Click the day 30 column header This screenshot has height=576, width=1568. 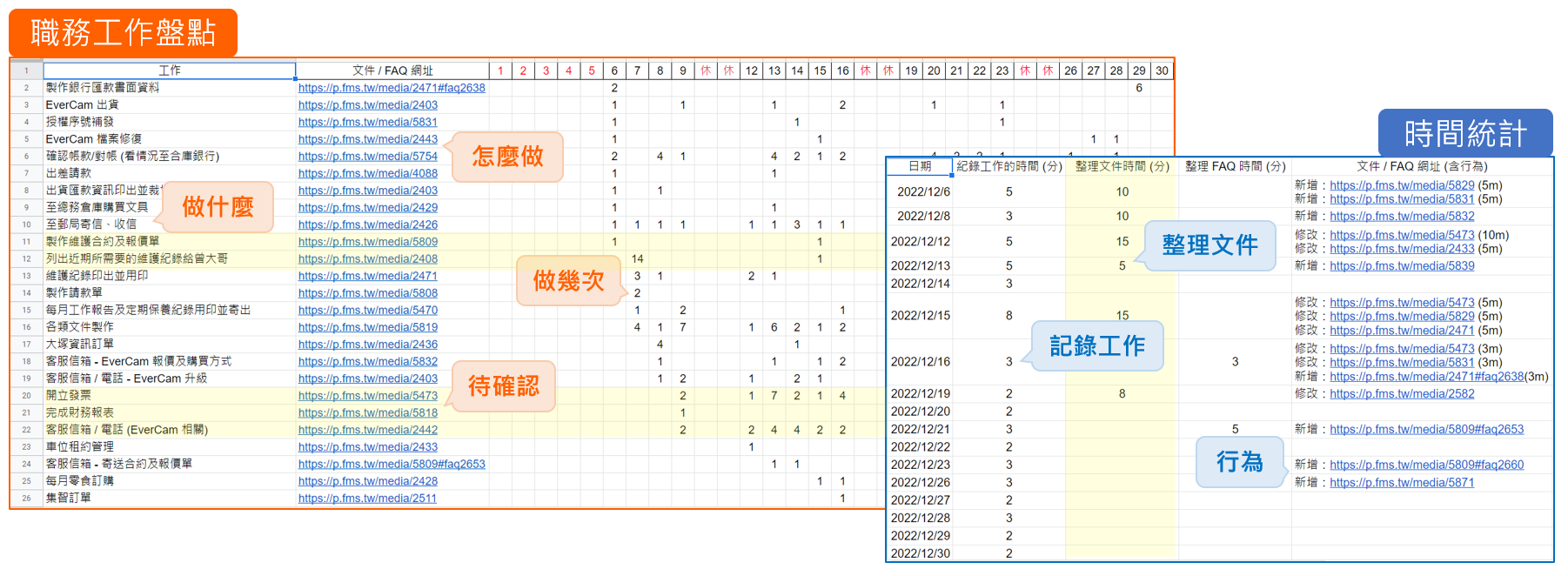1162,70
